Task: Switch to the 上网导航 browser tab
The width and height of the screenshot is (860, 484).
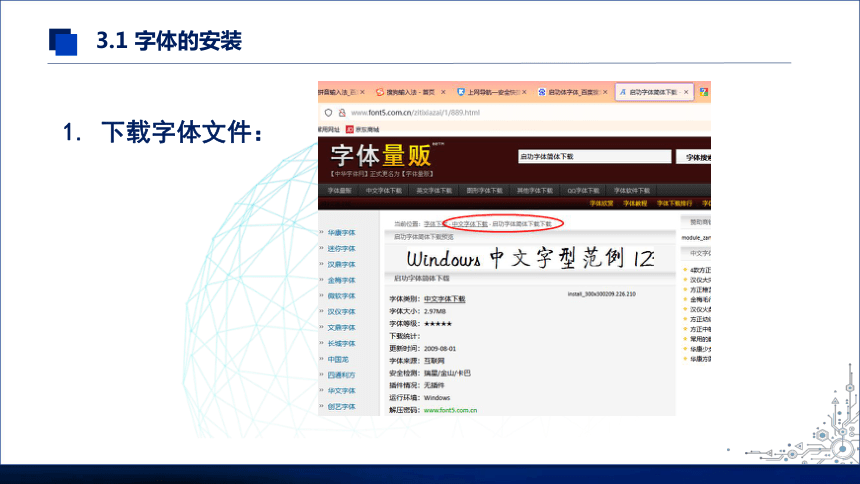Action: point(492,92)
